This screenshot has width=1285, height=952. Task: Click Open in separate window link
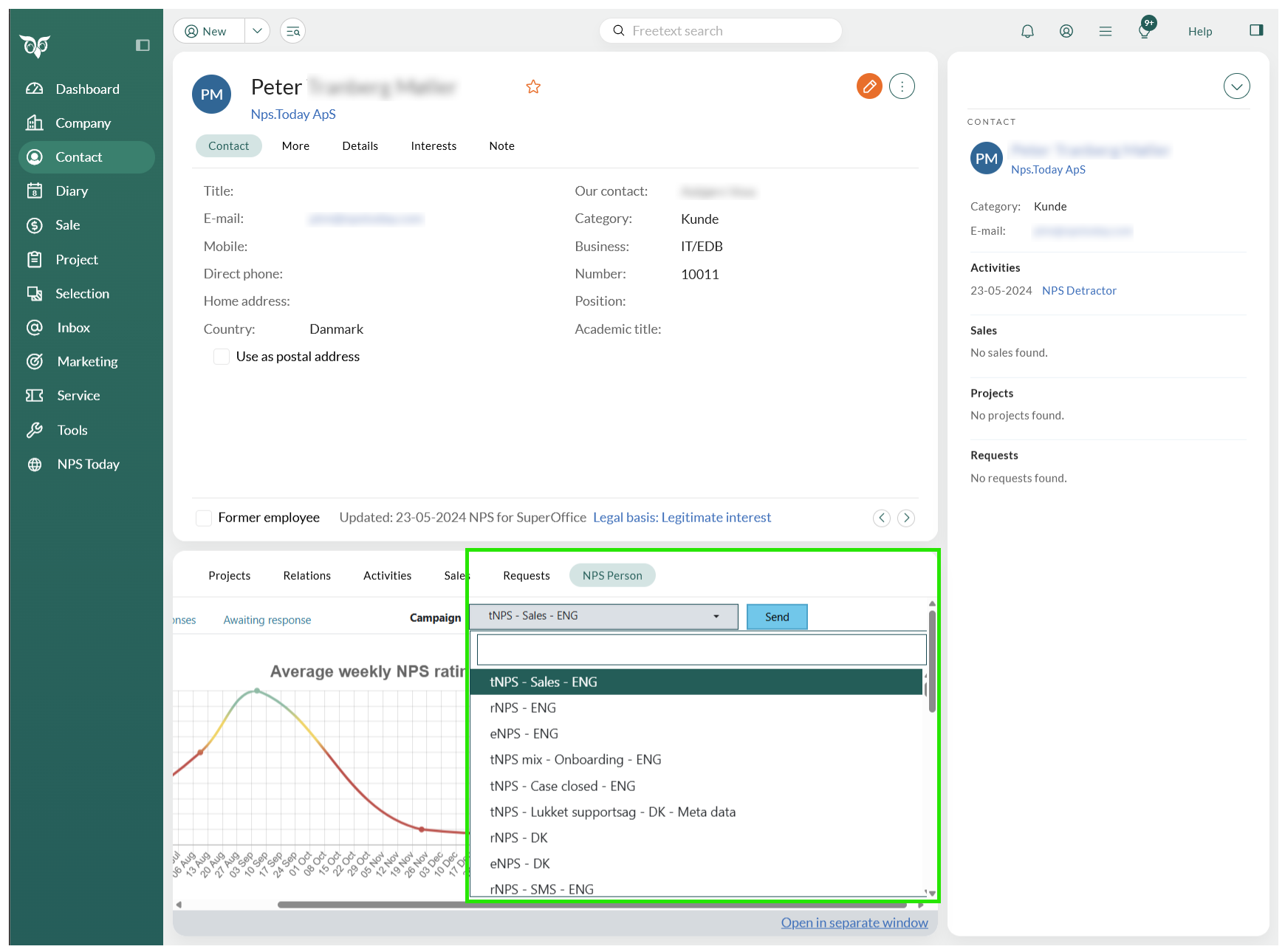point(854,922)
